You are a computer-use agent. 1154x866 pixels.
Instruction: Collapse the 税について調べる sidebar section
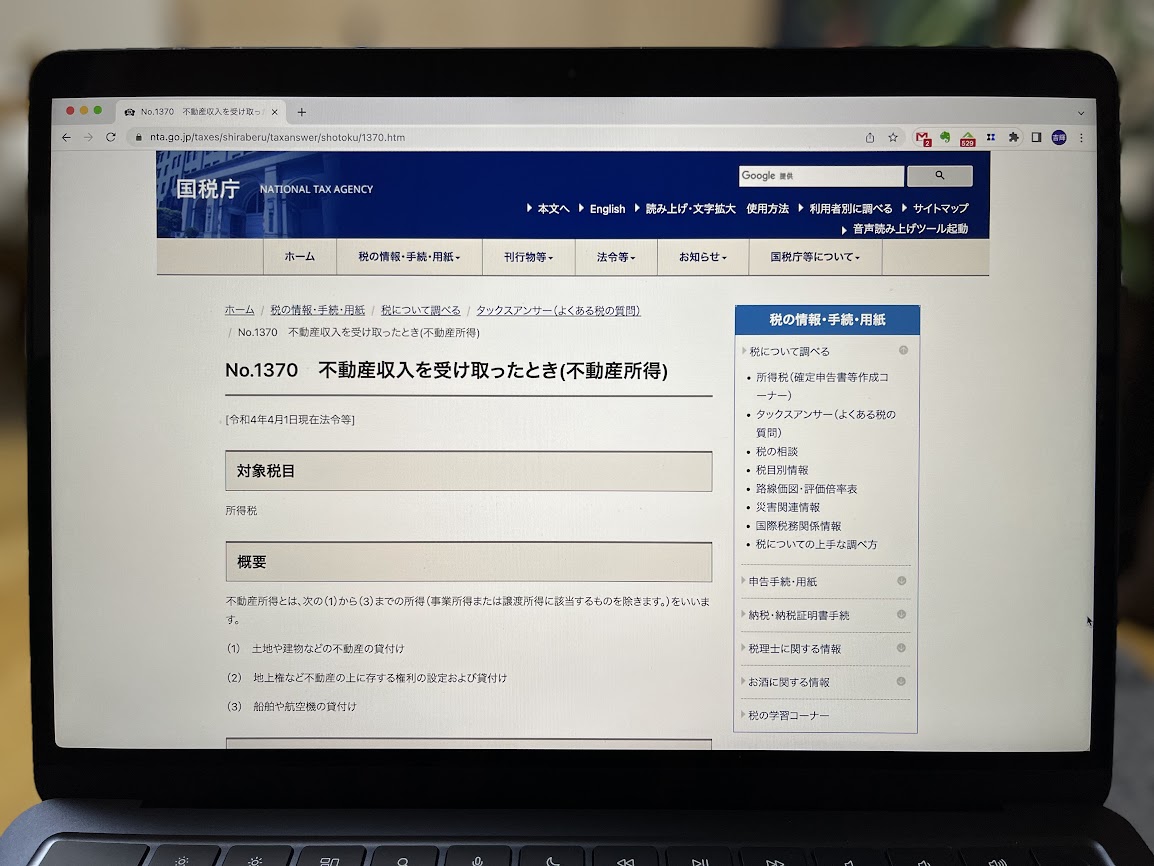coord(826,351)
